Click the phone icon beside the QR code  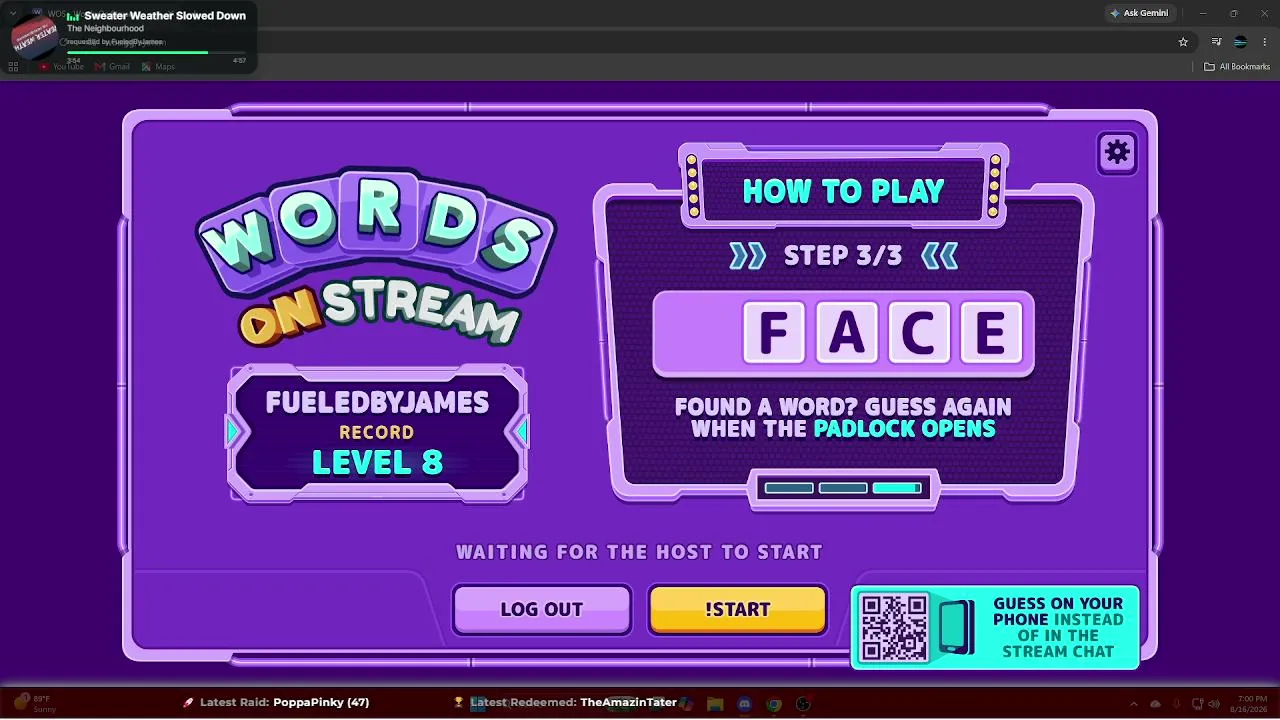tap(956, 627)
